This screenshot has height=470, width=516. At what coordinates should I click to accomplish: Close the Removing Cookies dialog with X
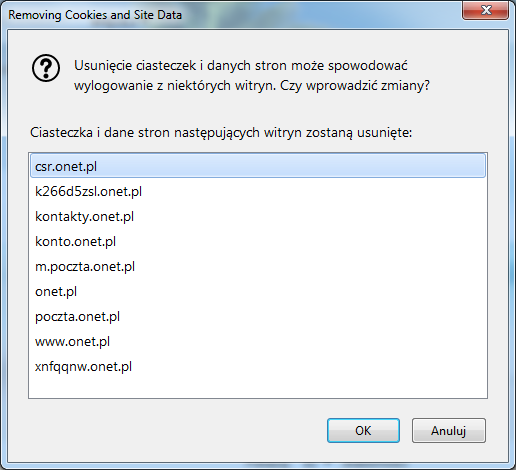[486, 10]
